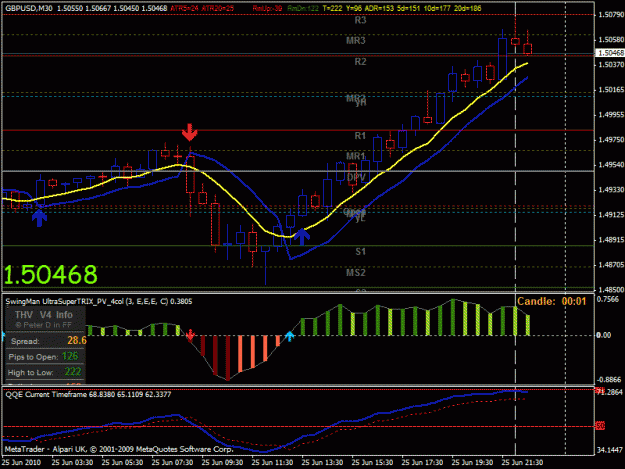Click 1.49750 on the price axis

click(611, 140)
